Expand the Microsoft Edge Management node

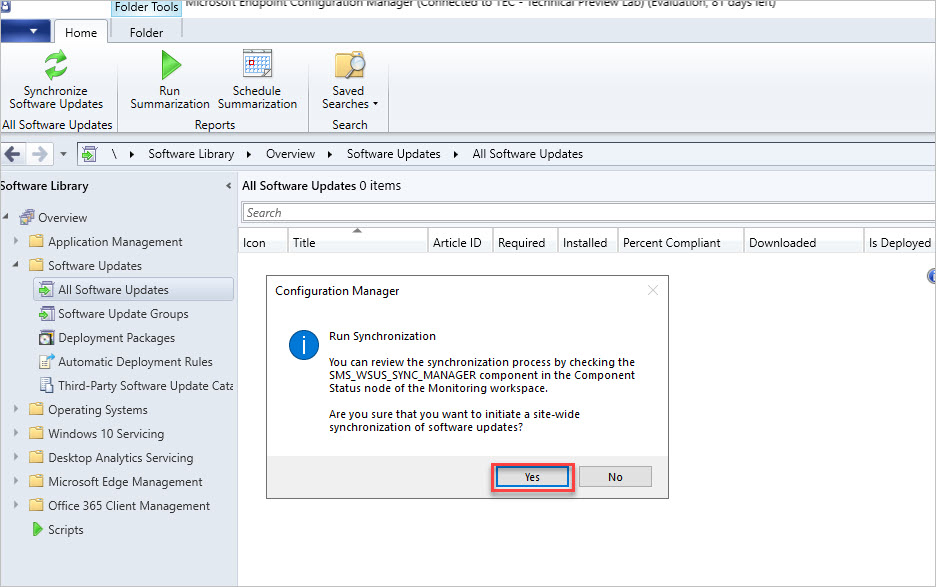pyautogui.click(x=16, y=481)
